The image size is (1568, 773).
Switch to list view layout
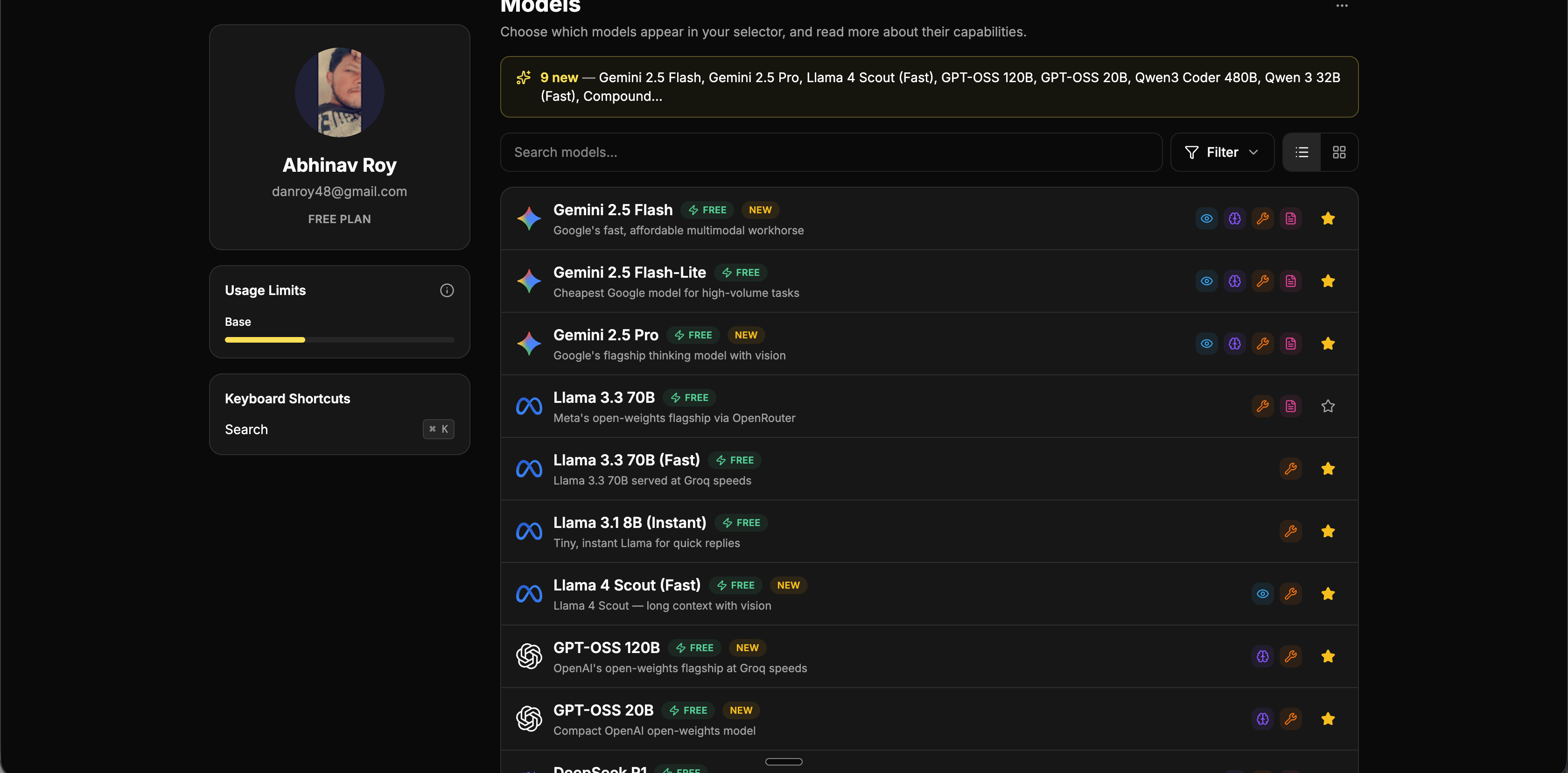(x=1302, y=152)
